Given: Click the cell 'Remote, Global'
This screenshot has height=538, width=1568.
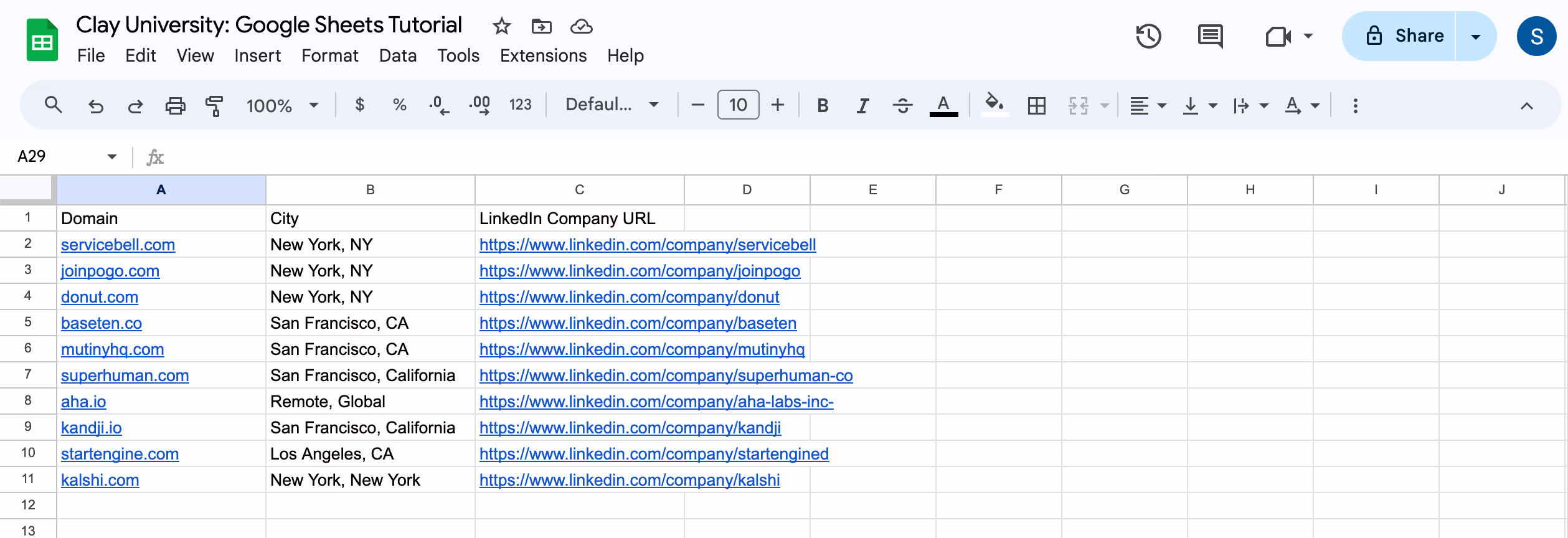Looking at the screenshot, I should [370, 402].
